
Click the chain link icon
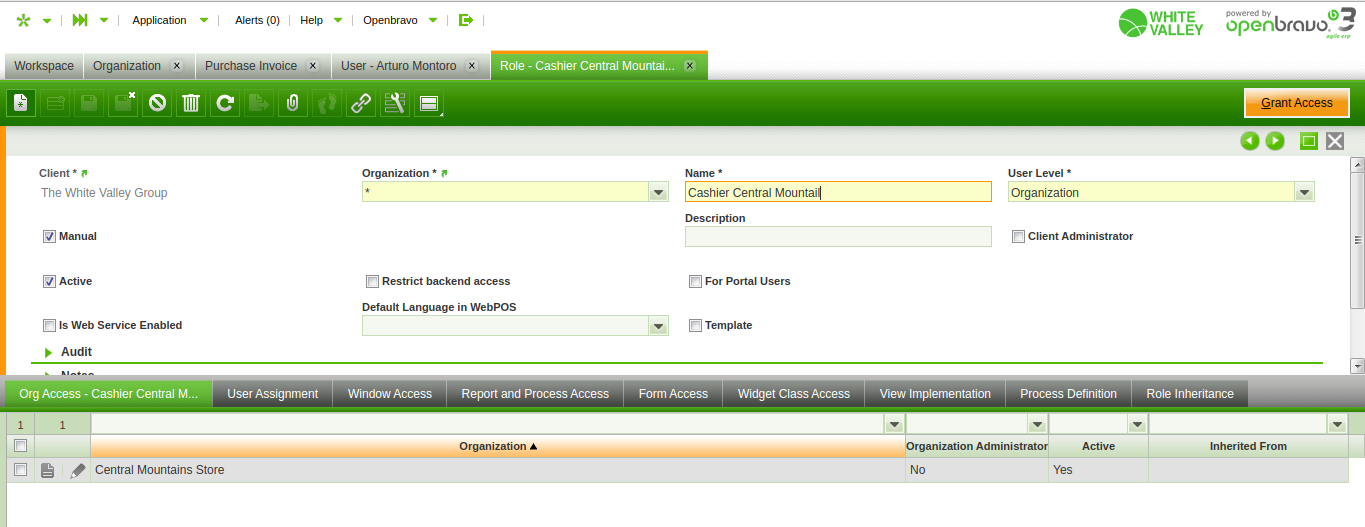[x=361, y=102]
